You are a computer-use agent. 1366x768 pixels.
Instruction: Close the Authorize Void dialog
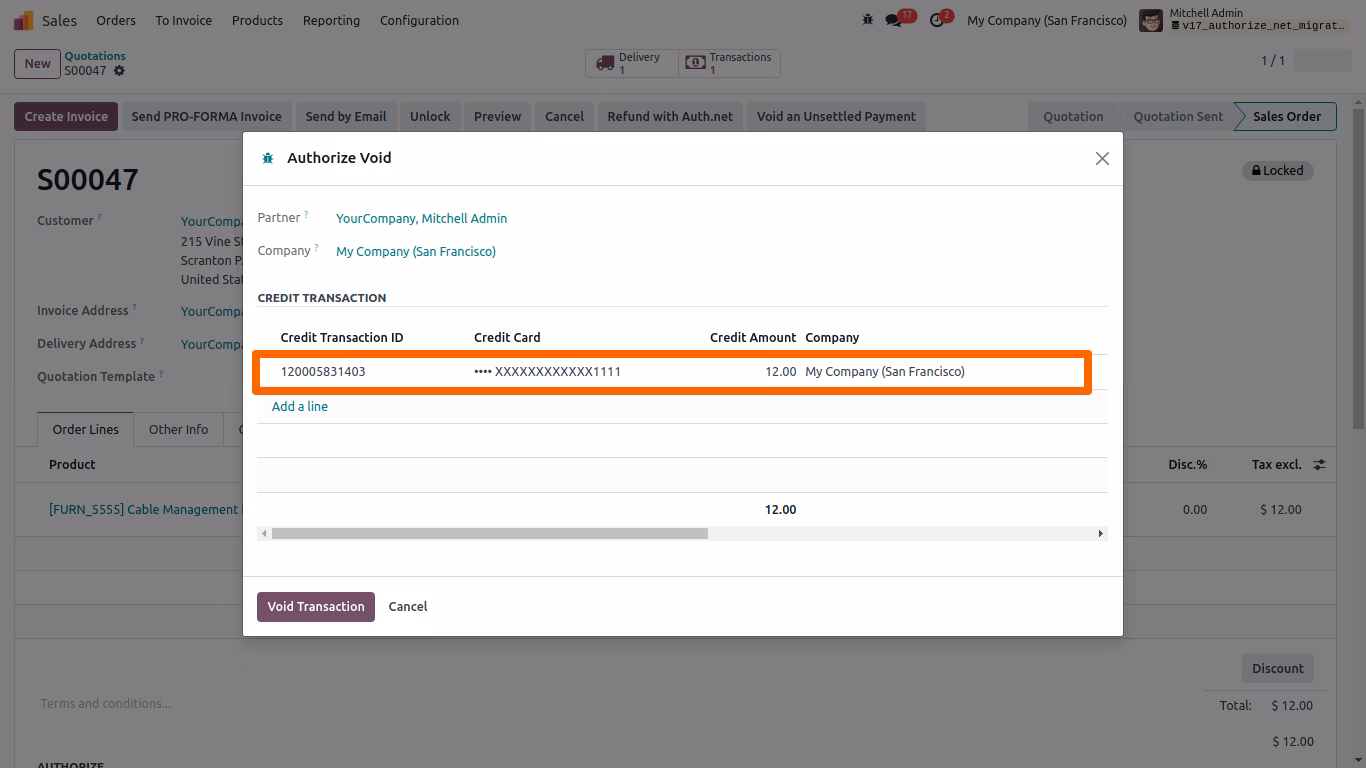[x=1102, y=158]
